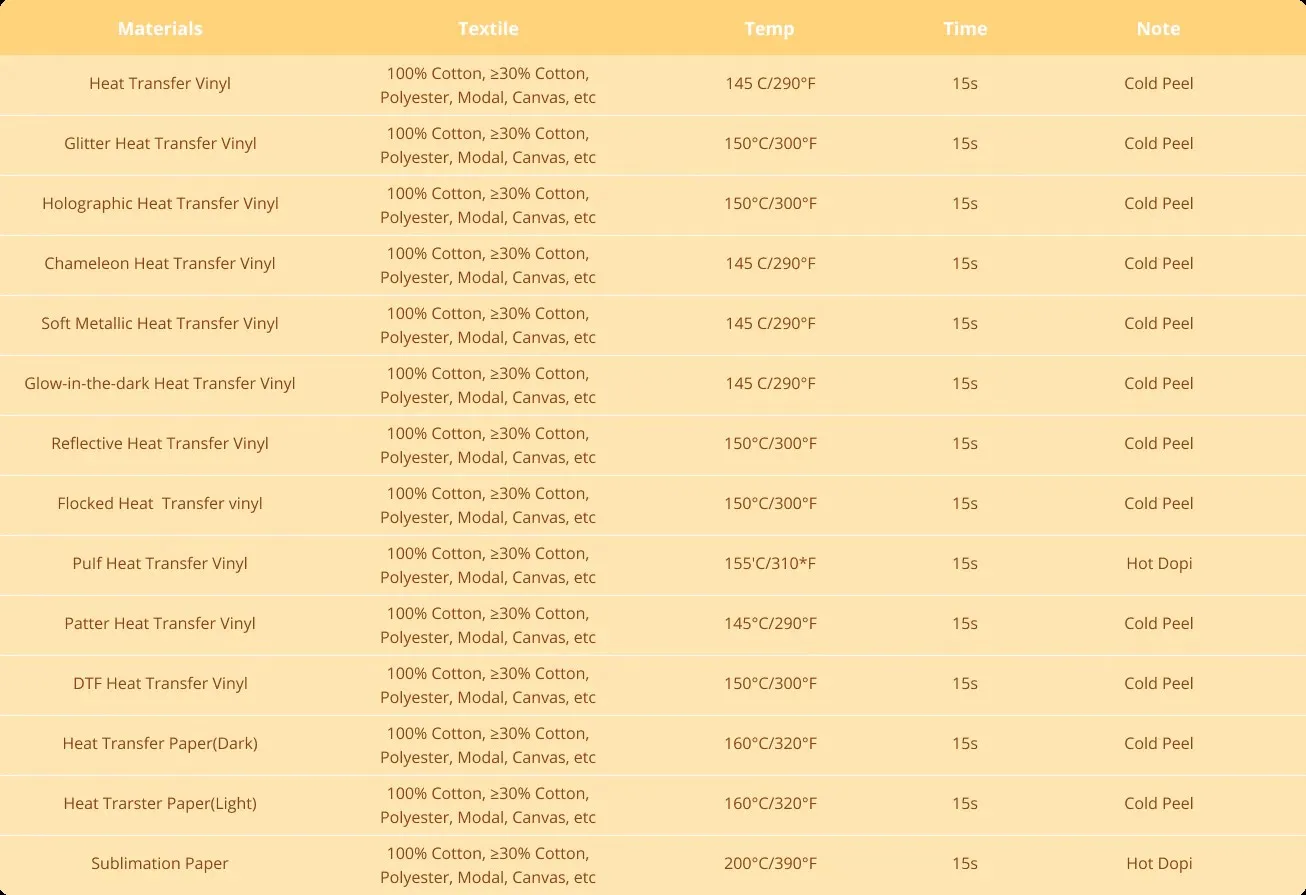Select the Glitter Heat Transfer Vinyl cell
The width and height of the screenshot is (1306, 895).
[x=160, y=143]
